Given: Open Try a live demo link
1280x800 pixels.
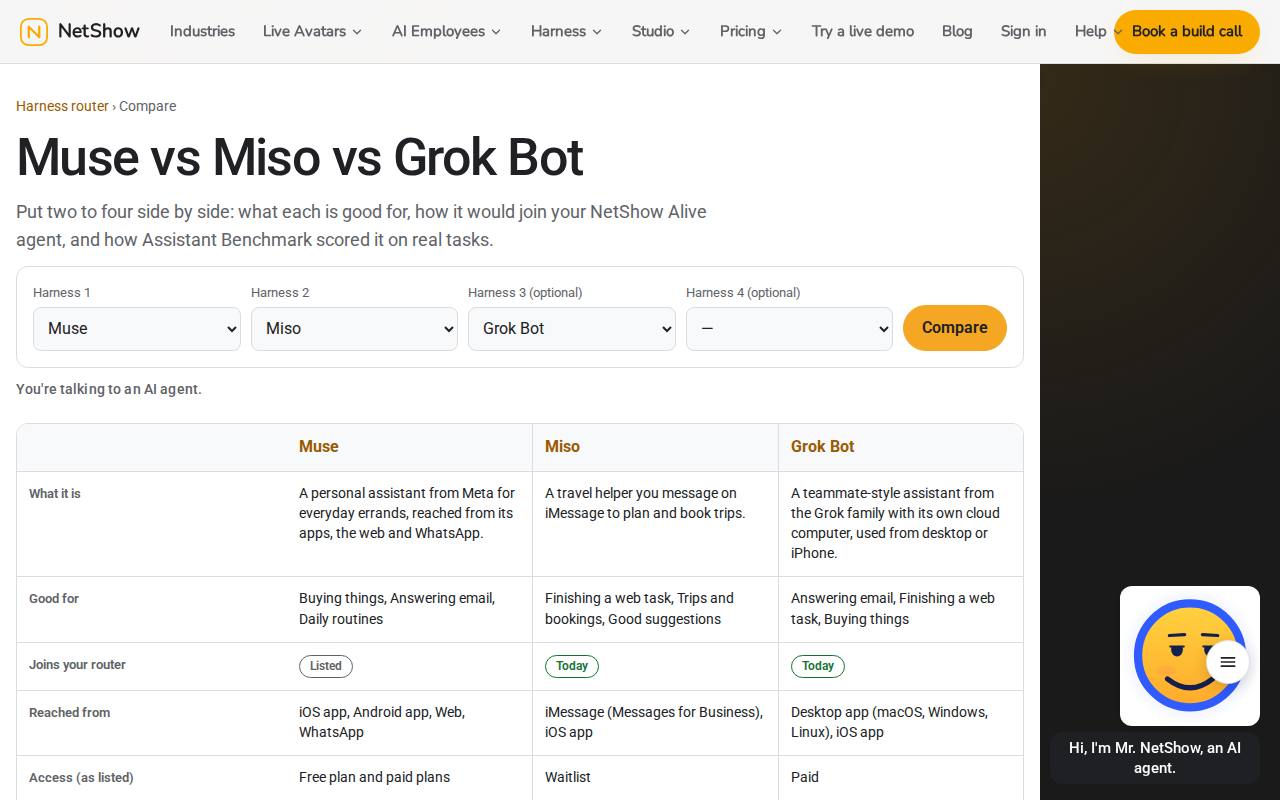Looking at the screenshot, I should click(863, 31).
